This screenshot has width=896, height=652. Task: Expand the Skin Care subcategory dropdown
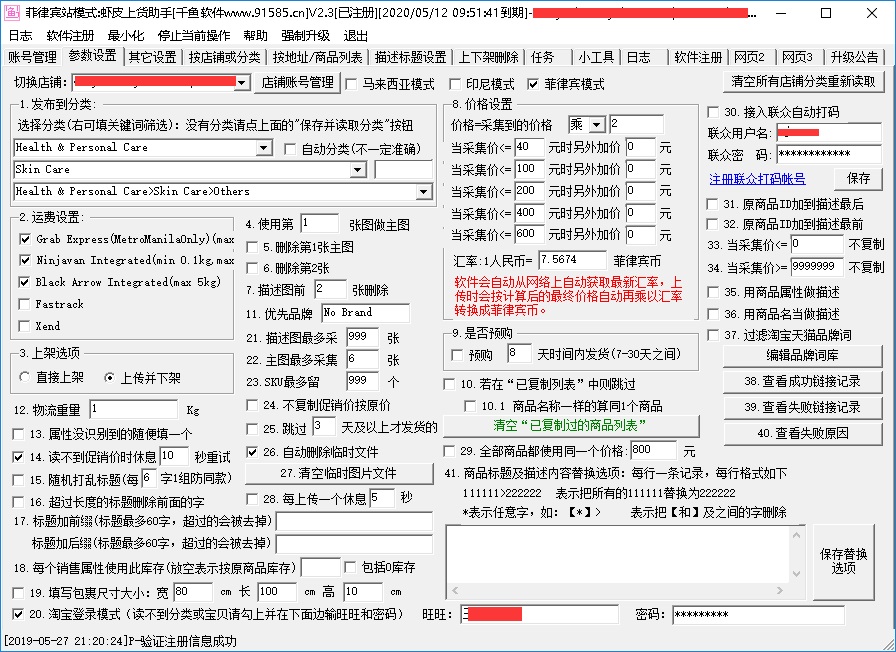(x=358, y=170)
